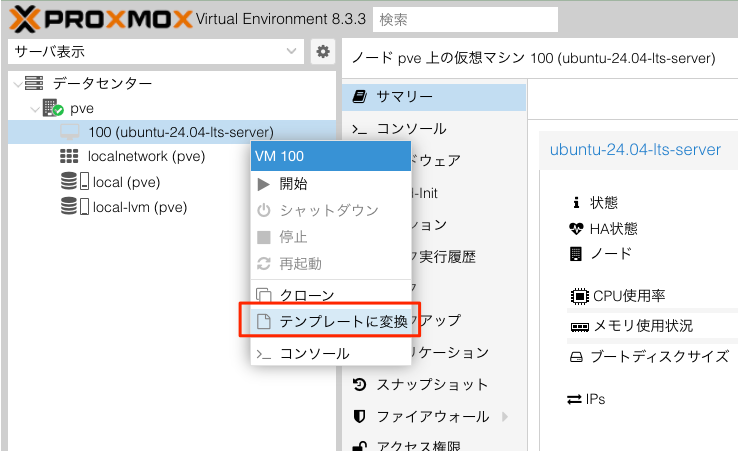Click the terminal icon in context menu

(x=264, y=354)
